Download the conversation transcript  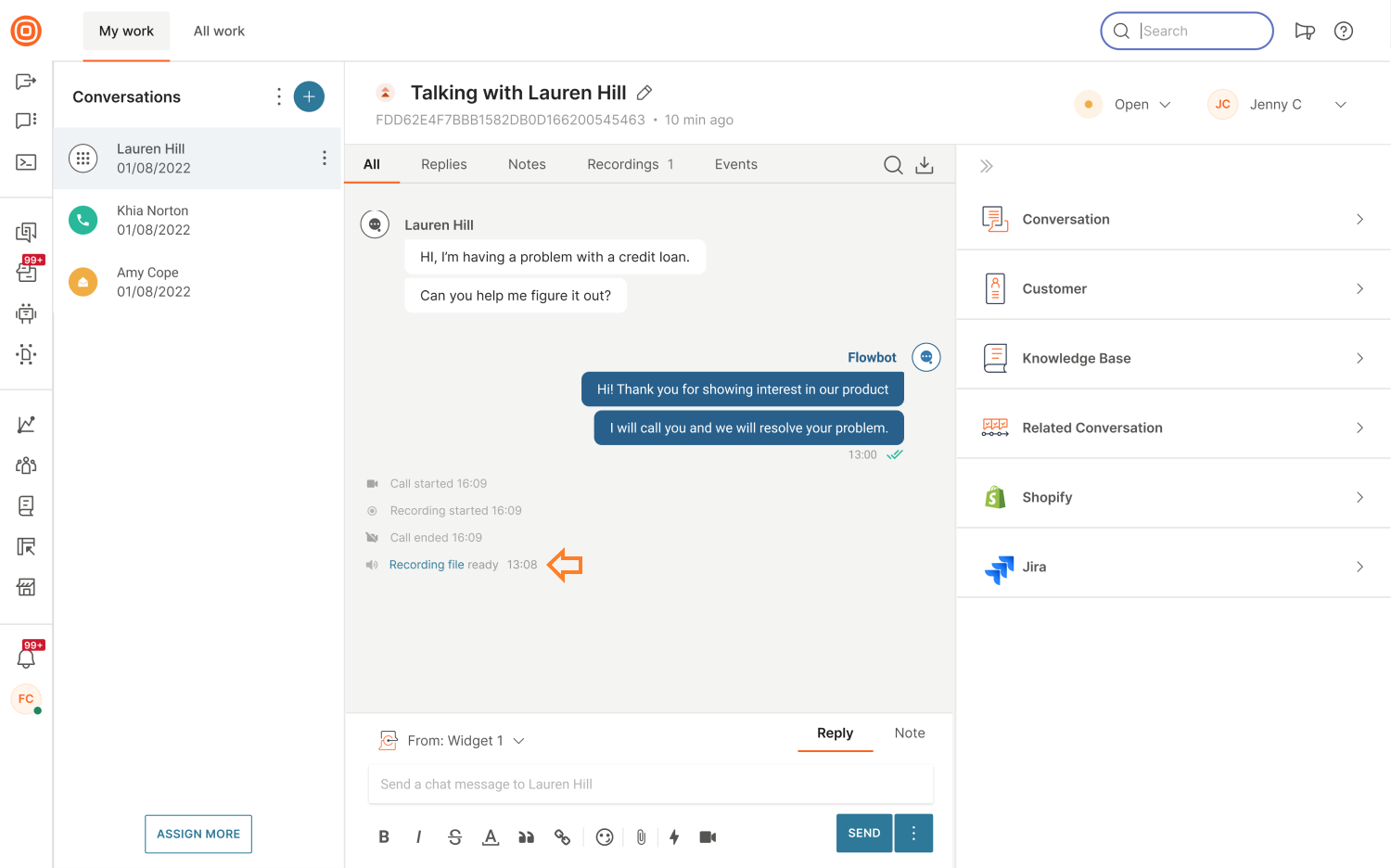(x=925, y=165)
